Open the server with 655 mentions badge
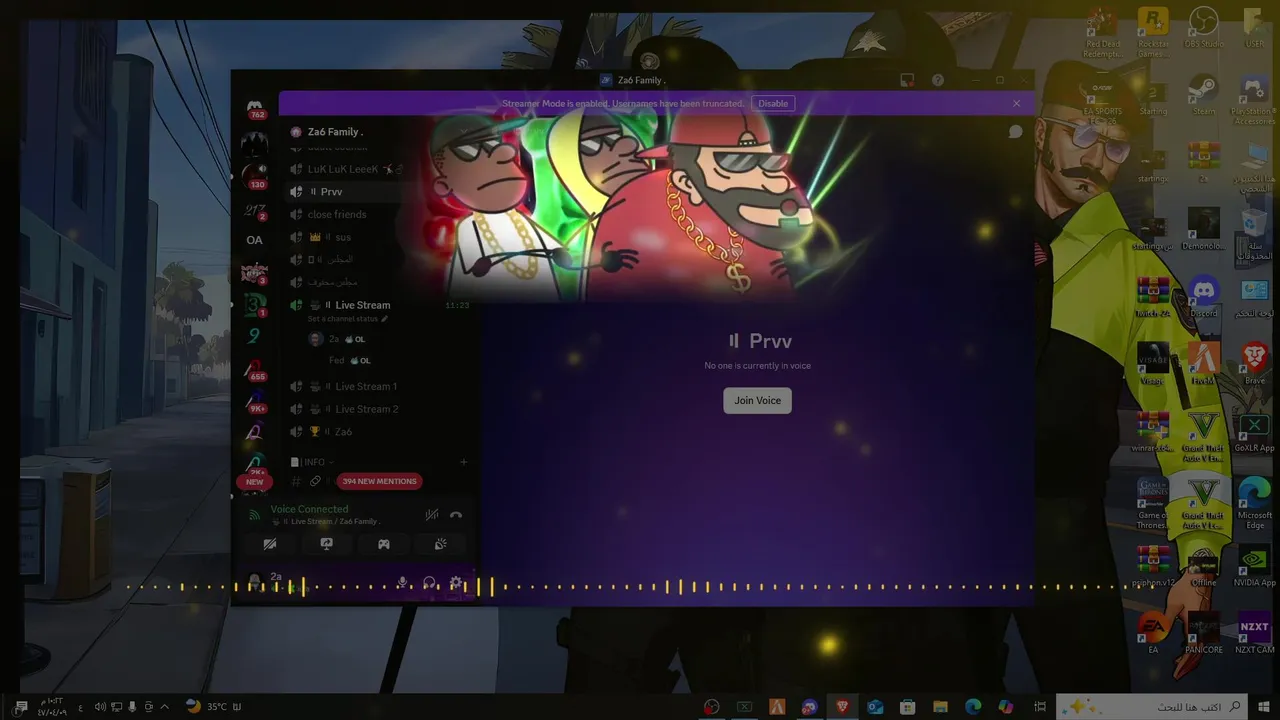 tap(255, 369)
